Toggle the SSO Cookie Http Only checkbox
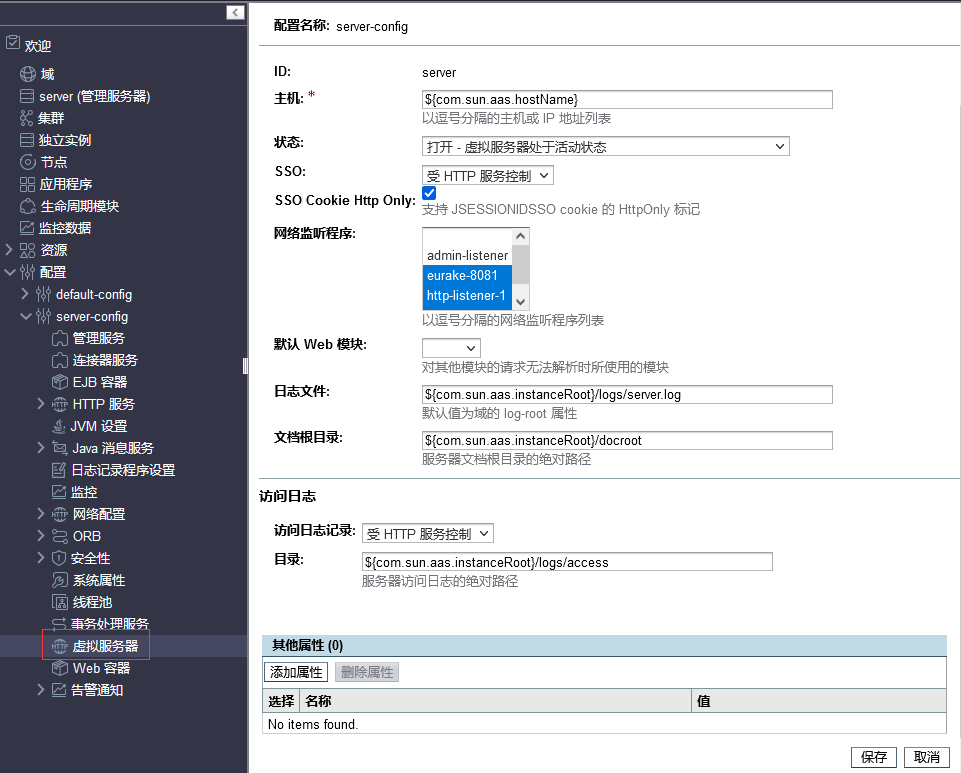 pyautogui.click(x=429, y=193)
